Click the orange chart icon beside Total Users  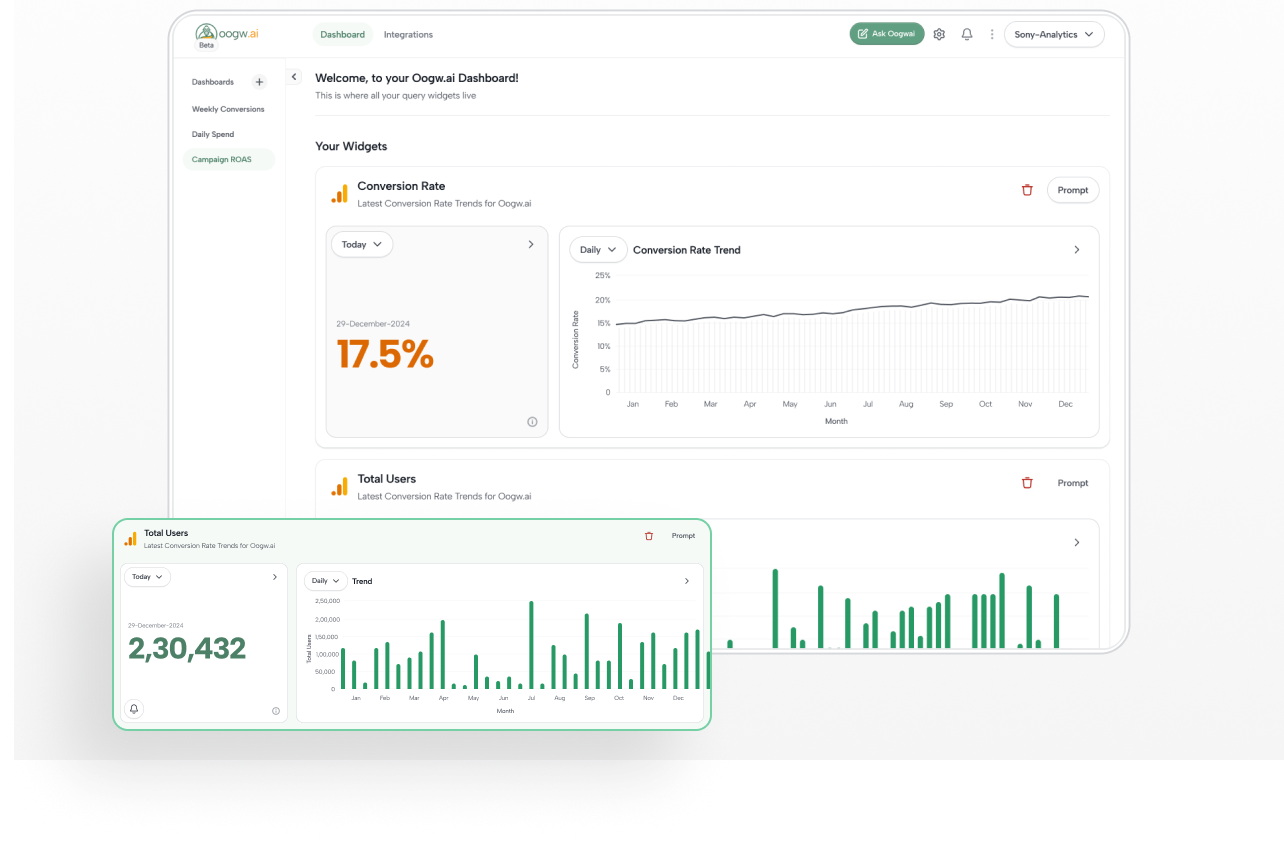point(130,538)
